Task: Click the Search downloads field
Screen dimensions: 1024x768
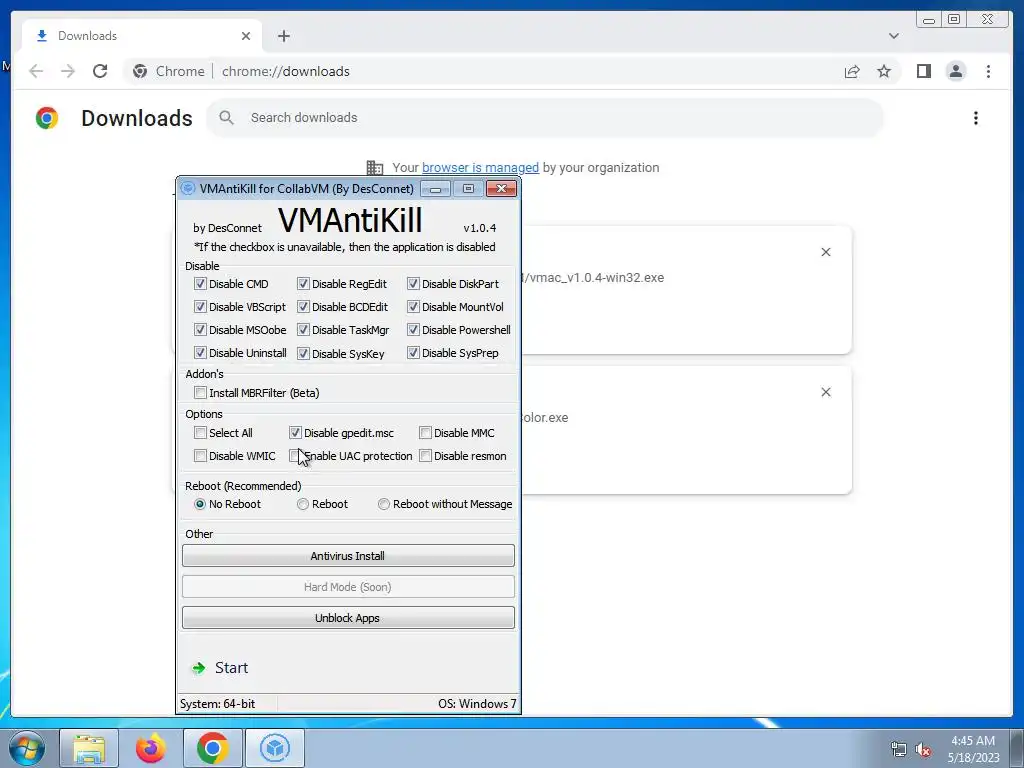Action: (545, 118)
